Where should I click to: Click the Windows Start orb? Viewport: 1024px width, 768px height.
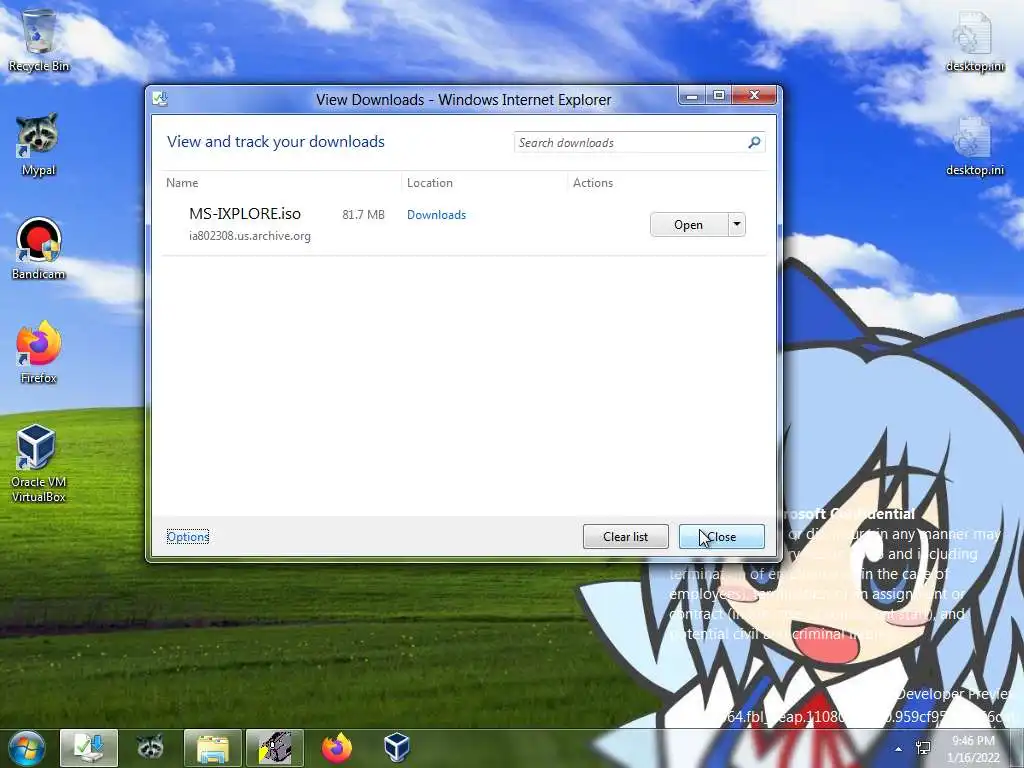coord(26,748)
